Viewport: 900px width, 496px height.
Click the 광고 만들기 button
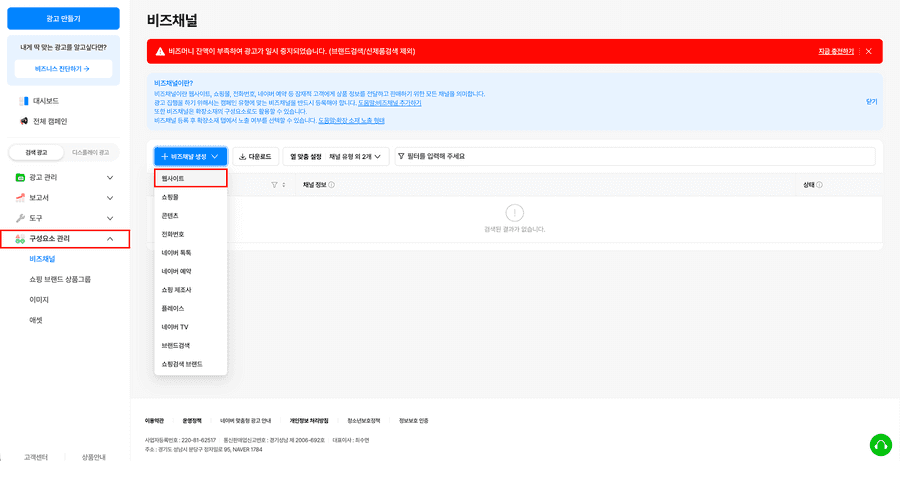click(64, 18)
